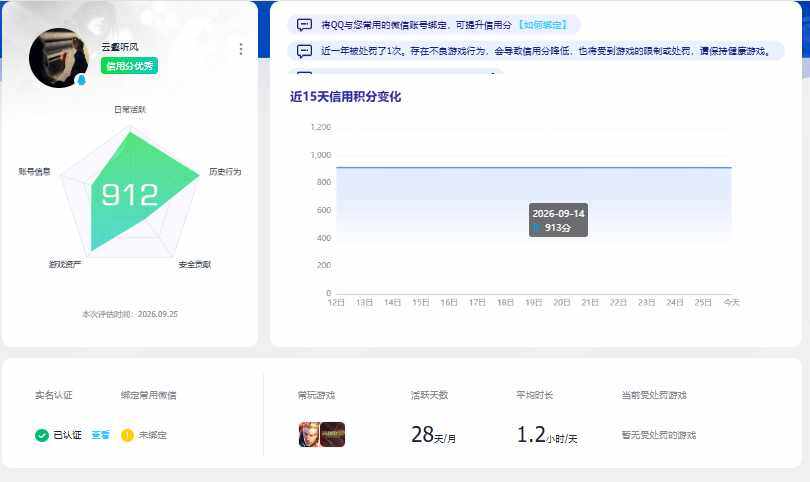Click the 25日 label on chart axis
The width and height of the screenshot is (810, 482).
703,302
